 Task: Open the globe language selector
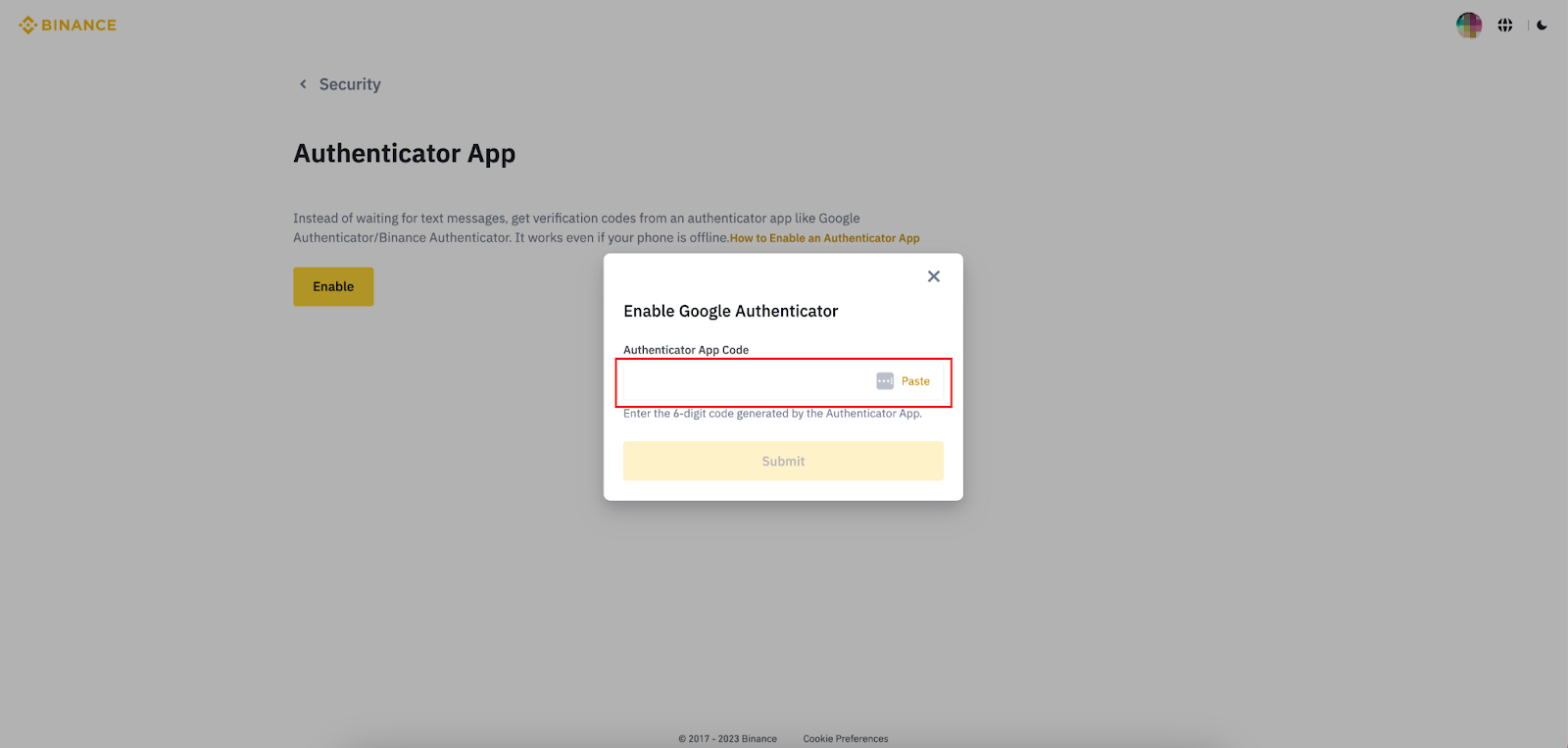[x=1505, y=25]
